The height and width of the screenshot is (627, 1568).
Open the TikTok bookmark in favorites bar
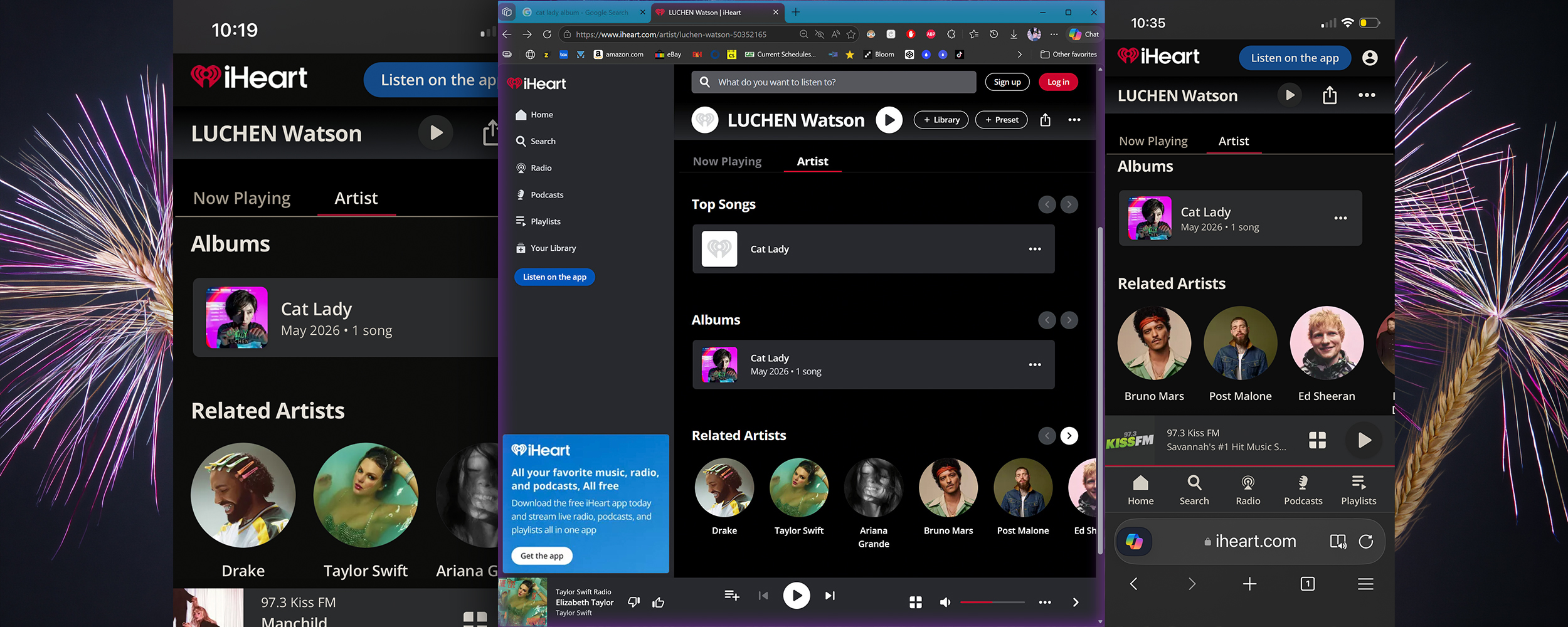(959, 55)
